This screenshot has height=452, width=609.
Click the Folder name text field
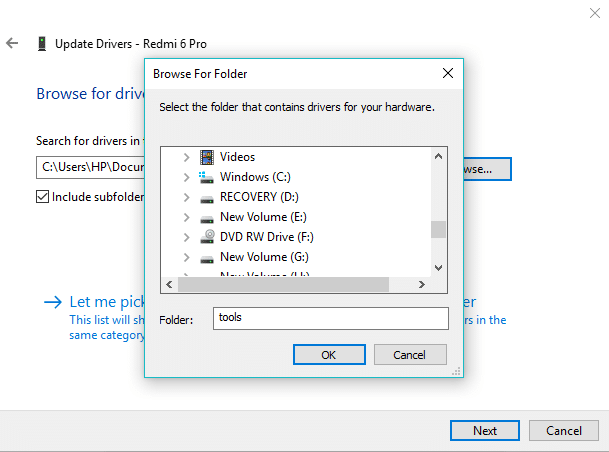[330, 318]
